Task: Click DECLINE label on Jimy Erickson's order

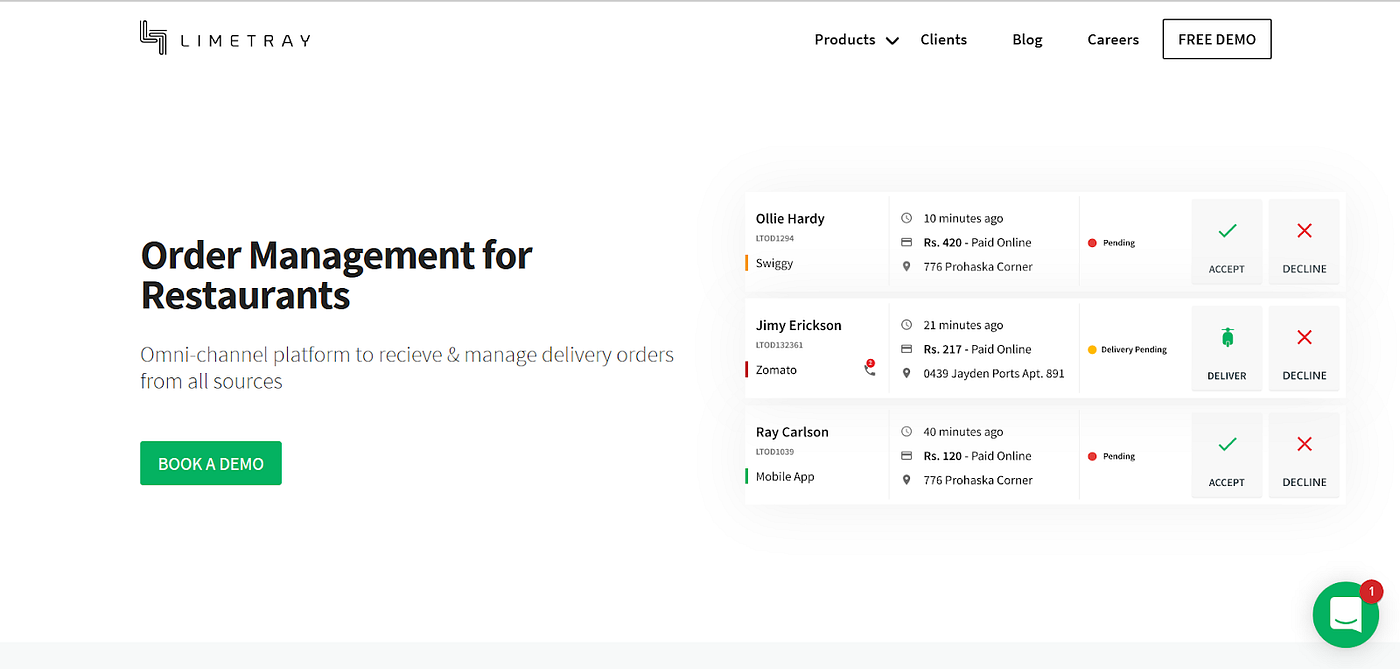Action: (1304, 376)
